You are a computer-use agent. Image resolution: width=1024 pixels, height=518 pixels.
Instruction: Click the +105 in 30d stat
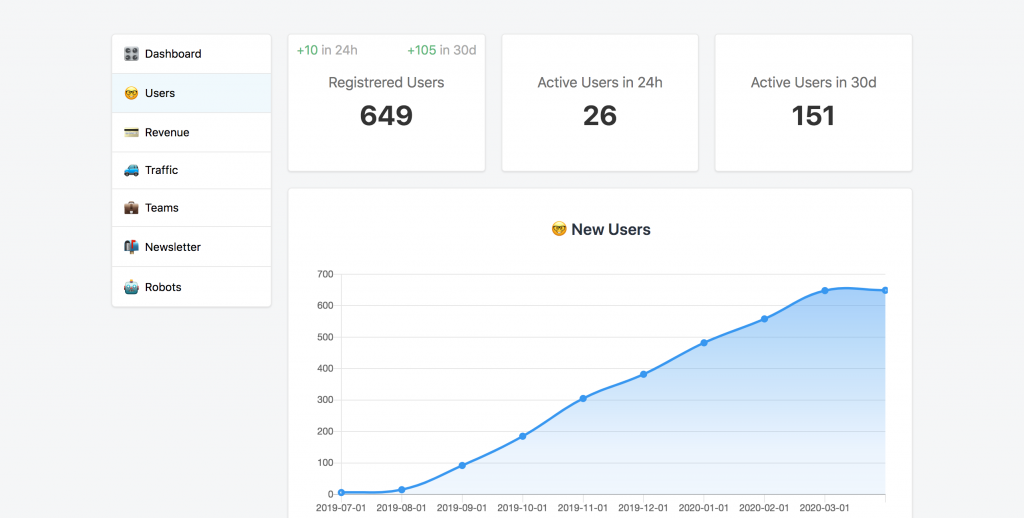tap(441, 51)
